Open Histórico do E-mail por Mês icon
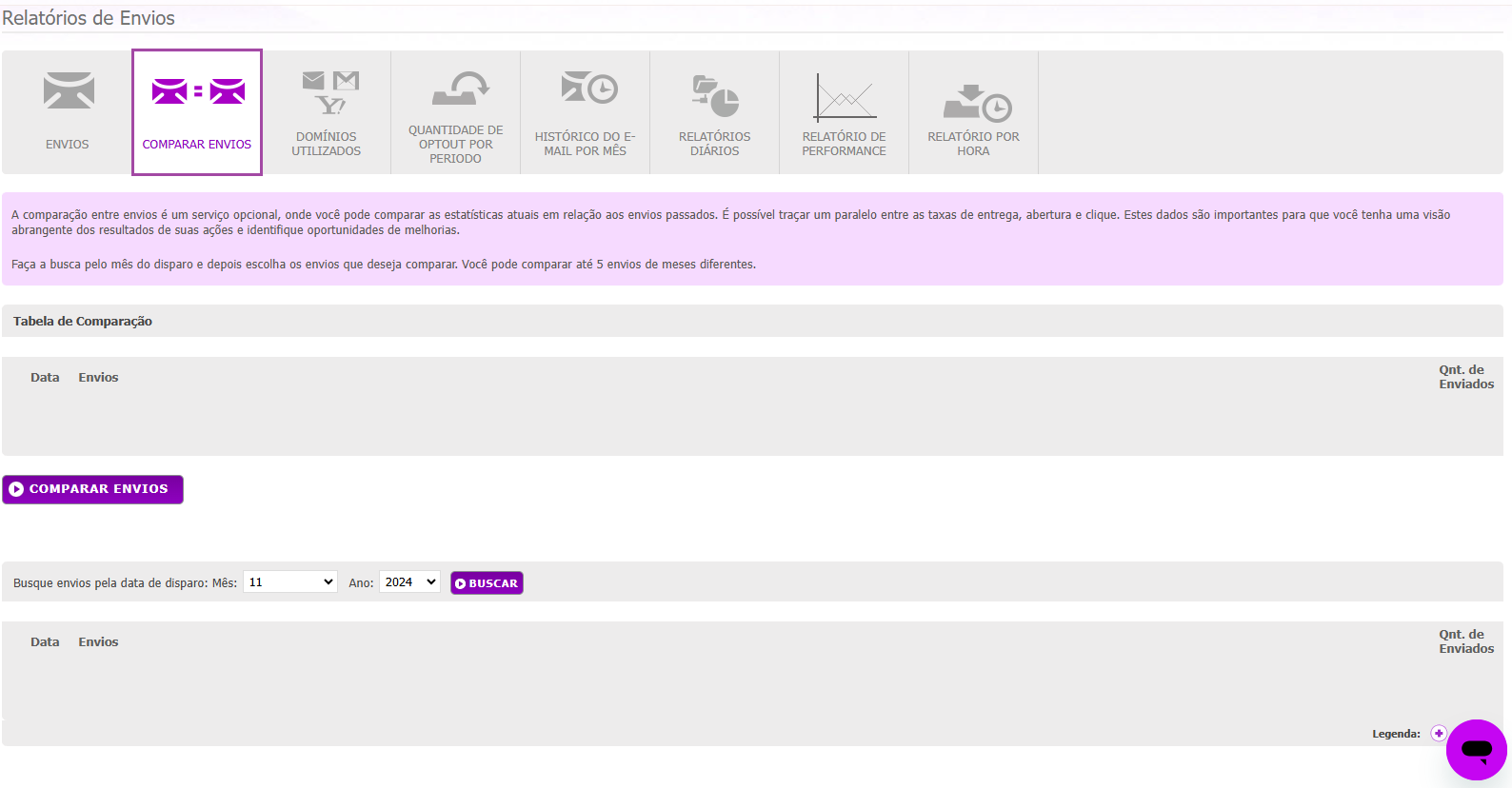 (x=589, y=88)
